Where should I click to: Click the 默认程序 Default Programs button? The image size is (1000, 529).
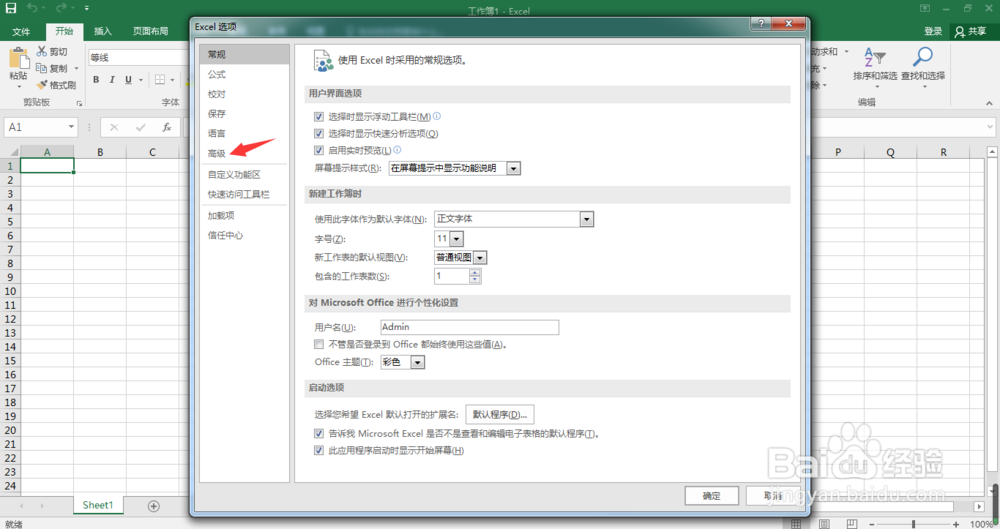(500, 415)
